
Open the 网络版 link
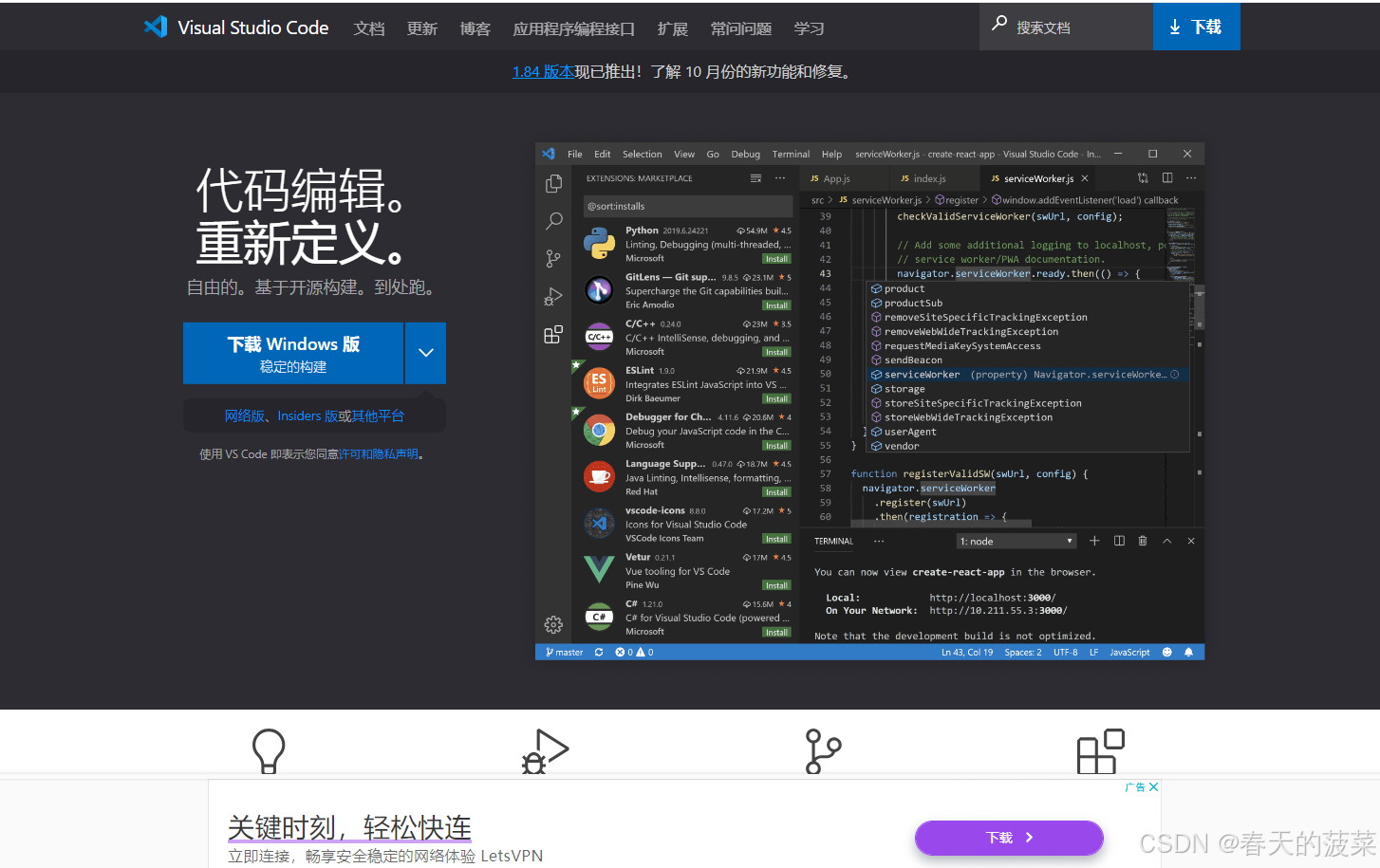point(244,416)
